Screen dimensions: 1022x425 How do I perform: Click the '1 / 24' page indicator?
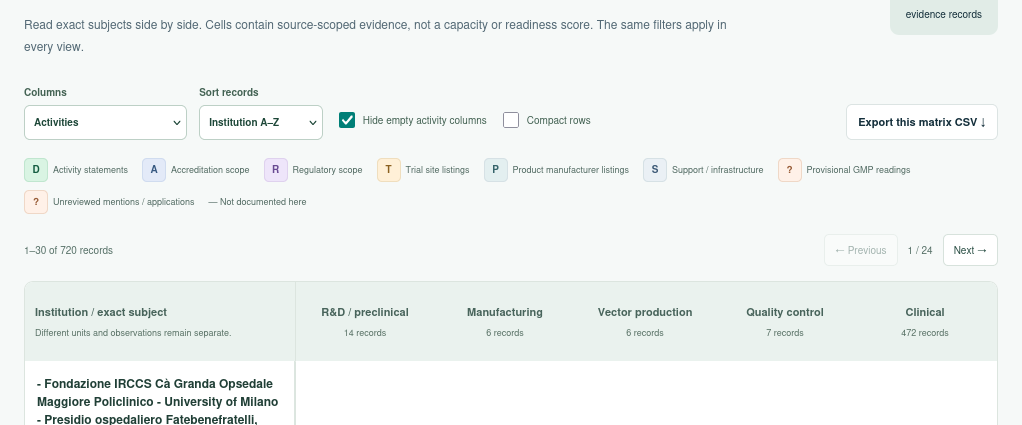[920, 250]
